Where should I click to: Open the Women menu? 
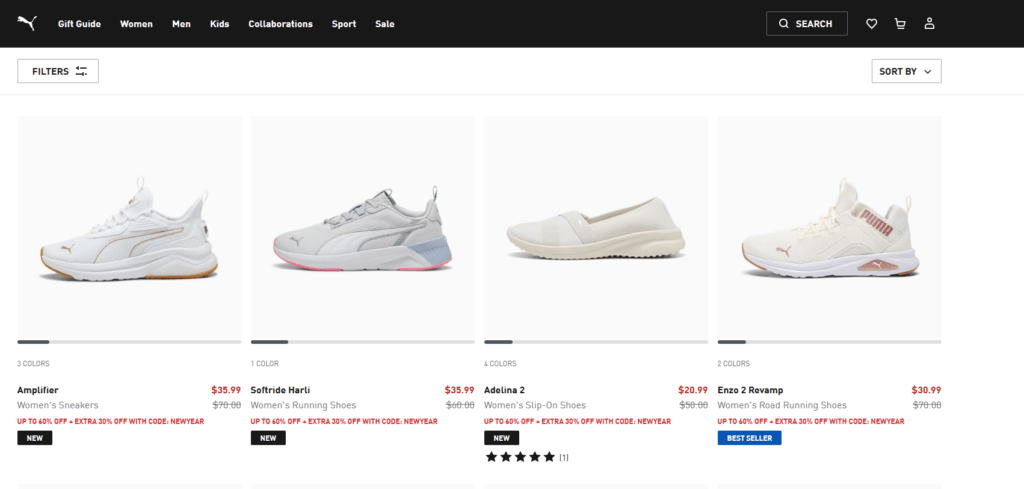coord(136,24)
